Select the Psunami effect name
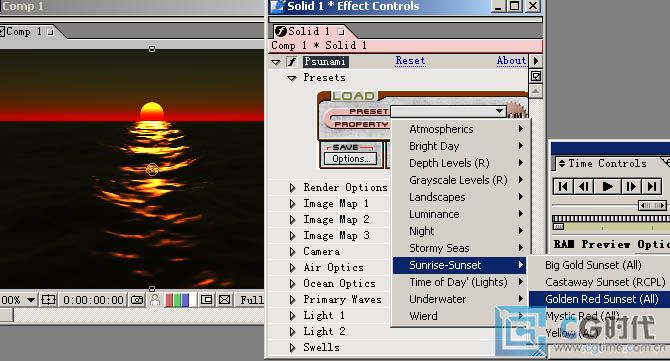This screenshot has height=361, width=670. coord(325,62)
